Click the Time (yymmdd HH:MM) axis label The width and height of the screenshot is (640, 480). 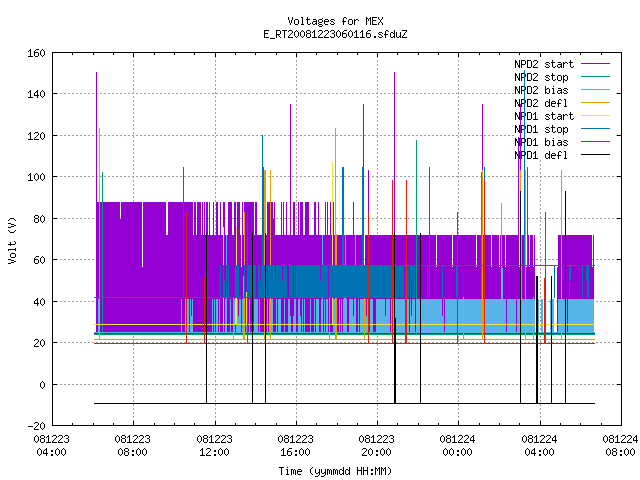pyautogui.click(x=335, y=471)
